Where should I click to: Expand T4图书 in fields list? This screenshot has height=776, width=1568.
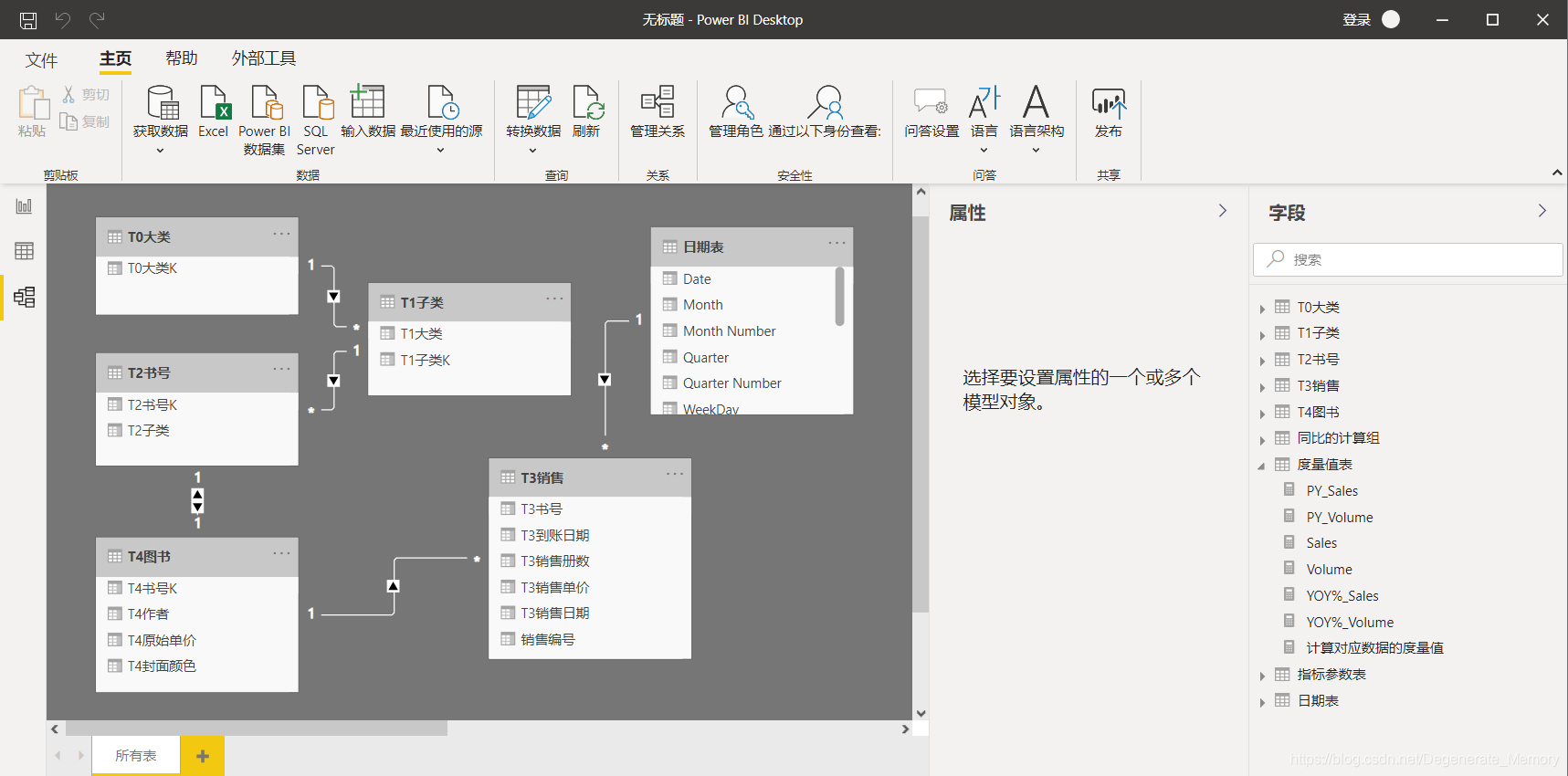point(1262,414)
